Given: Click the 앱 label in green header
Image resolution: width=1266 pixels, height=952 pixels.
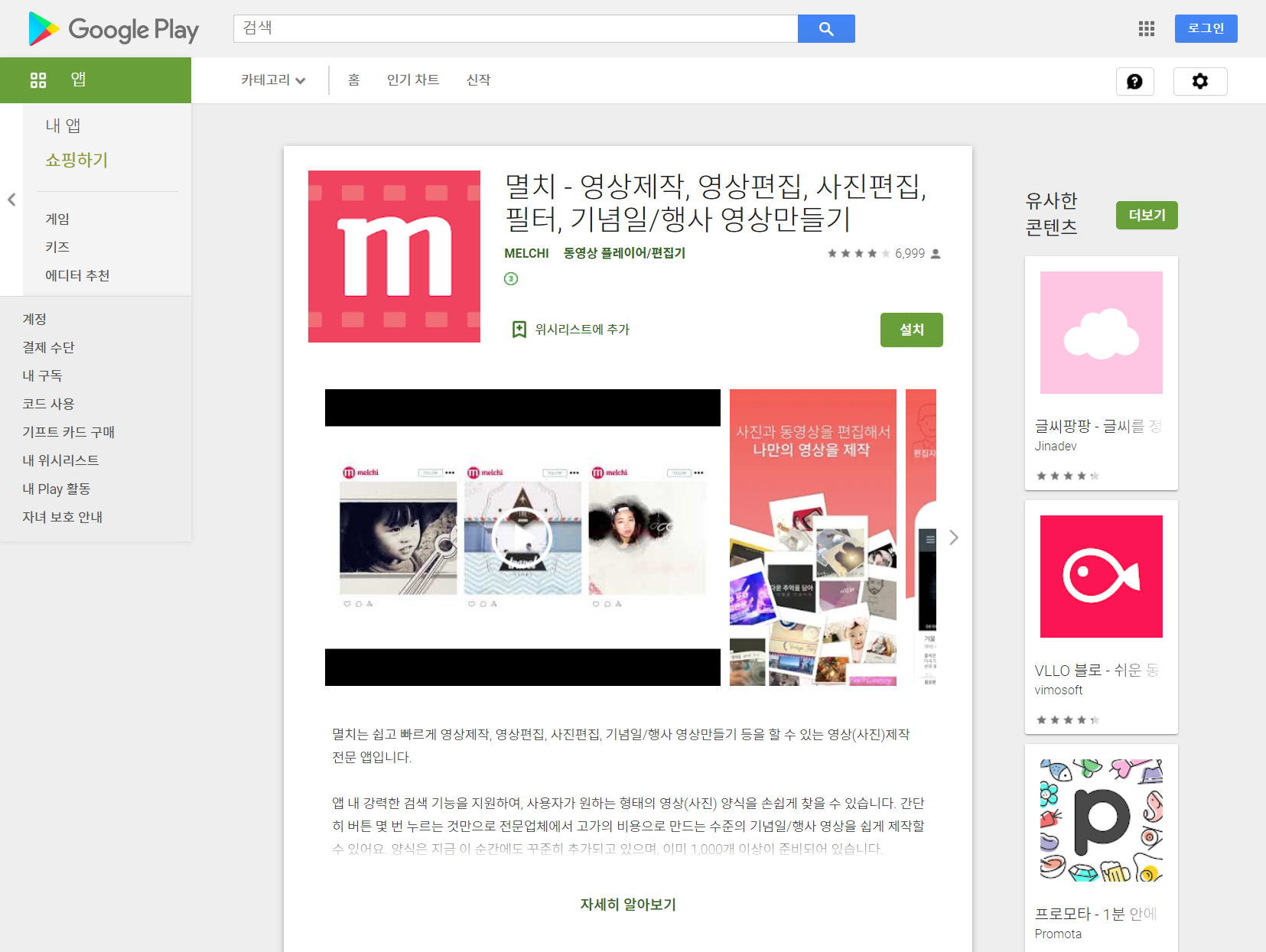Looking at the screenshot, I should [x=78, y=80].
